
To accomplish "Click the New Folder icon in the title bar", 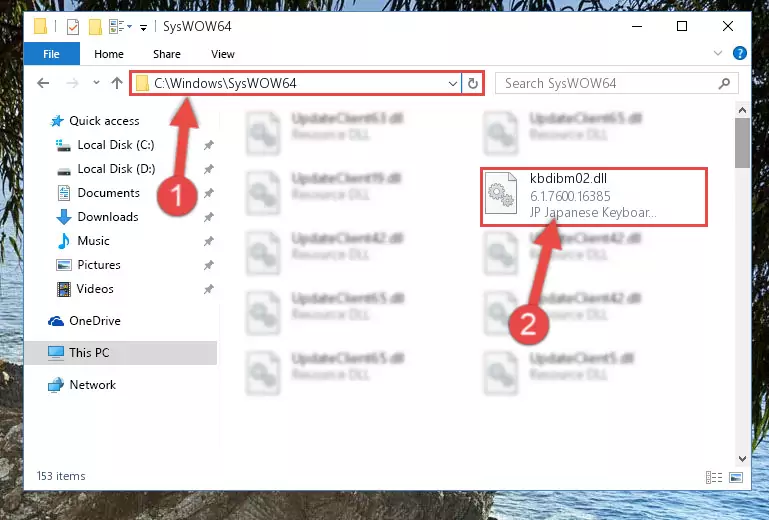I will pos(95,26).
